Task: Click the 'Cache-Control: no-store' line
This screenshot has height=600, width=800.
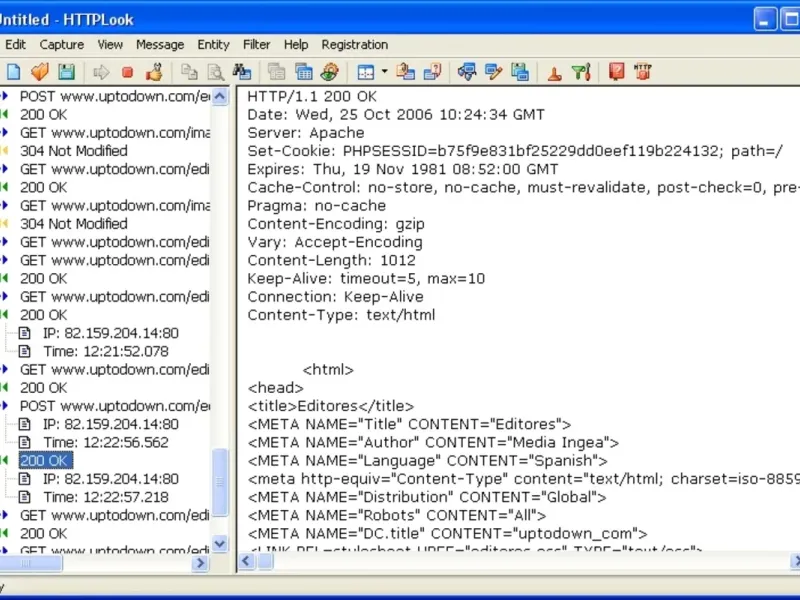Action: tap(523, 188)
